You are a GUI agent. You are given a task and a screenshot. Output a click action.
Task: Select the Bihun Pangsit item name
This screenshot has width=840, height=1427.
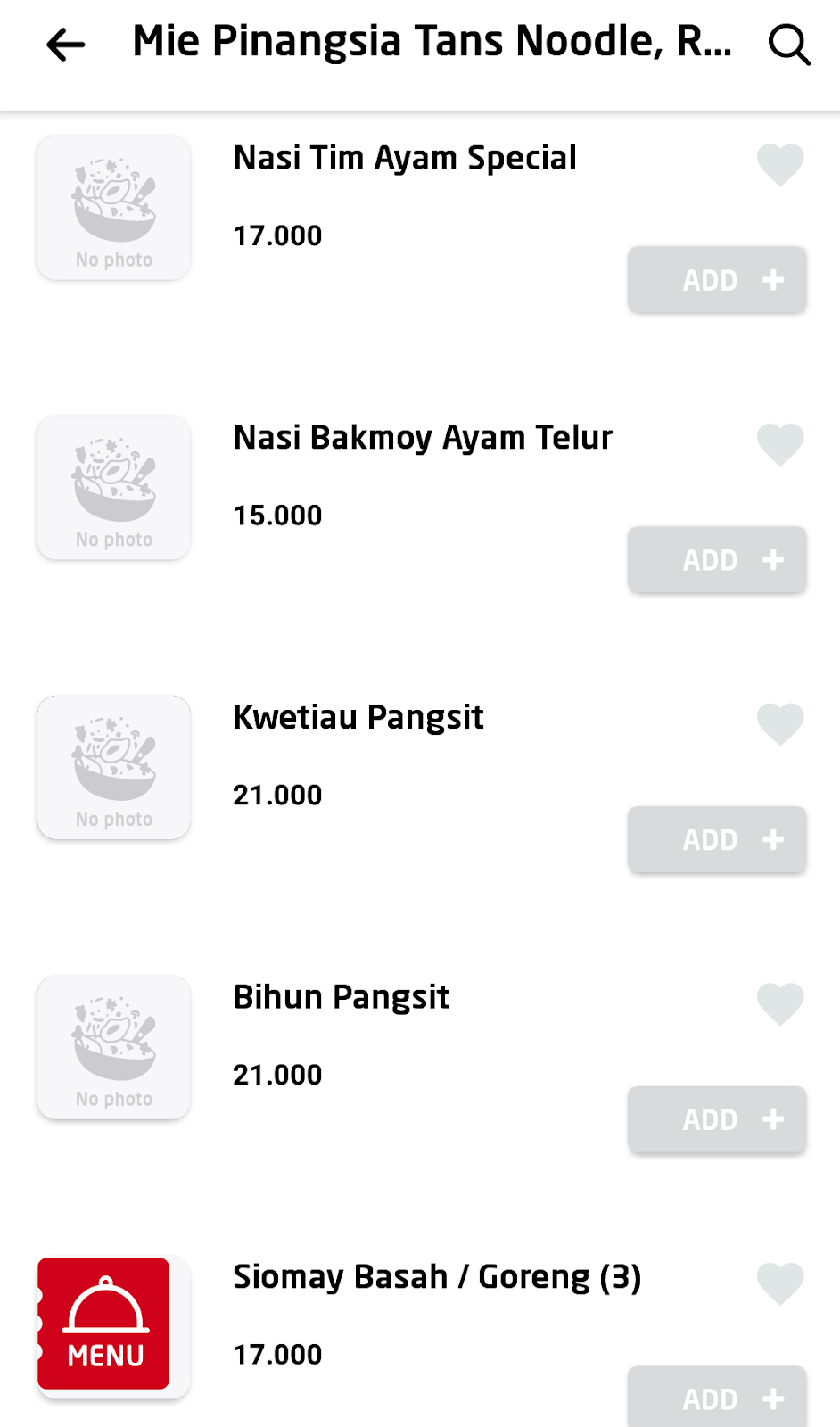(x=341, y=997)
